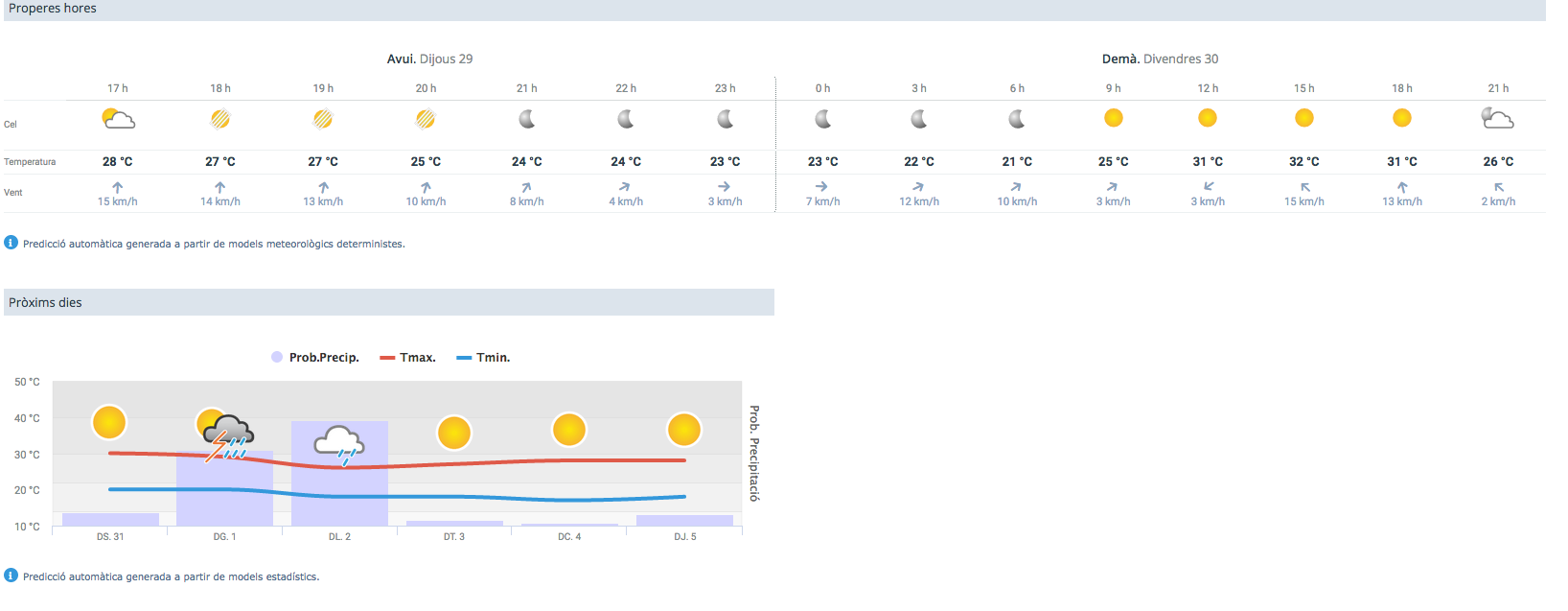This screenshot has height=611, width=1568.
Task: Toggle Tmax. series in chart legend
Action: [408, 358]
